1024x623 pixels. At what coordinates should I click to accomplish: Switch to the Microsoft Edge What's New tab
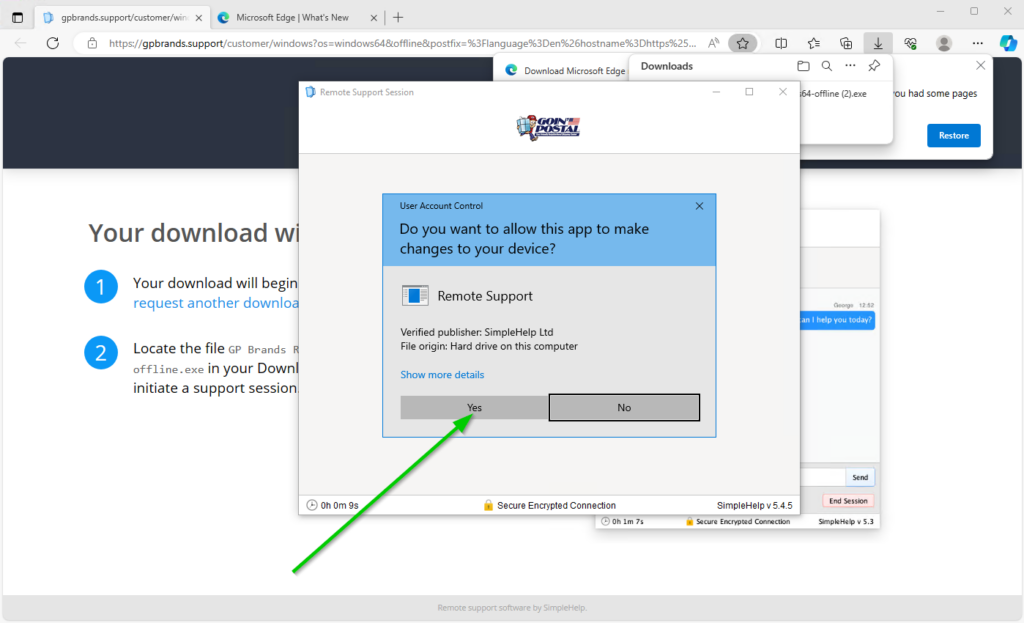295,17
